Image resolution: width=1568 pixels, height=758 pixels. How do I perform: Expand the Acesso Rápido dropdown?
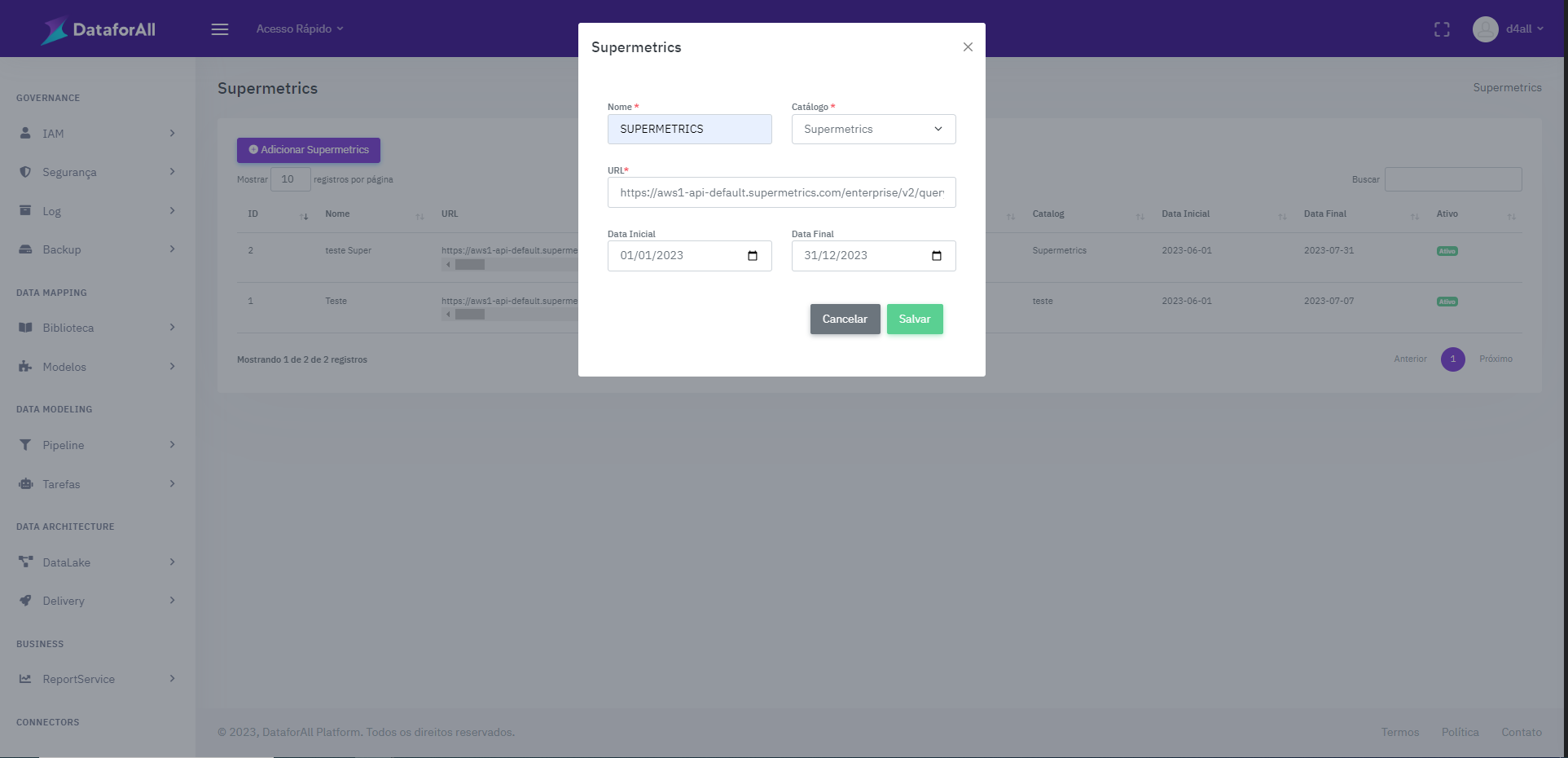point(300,29)
